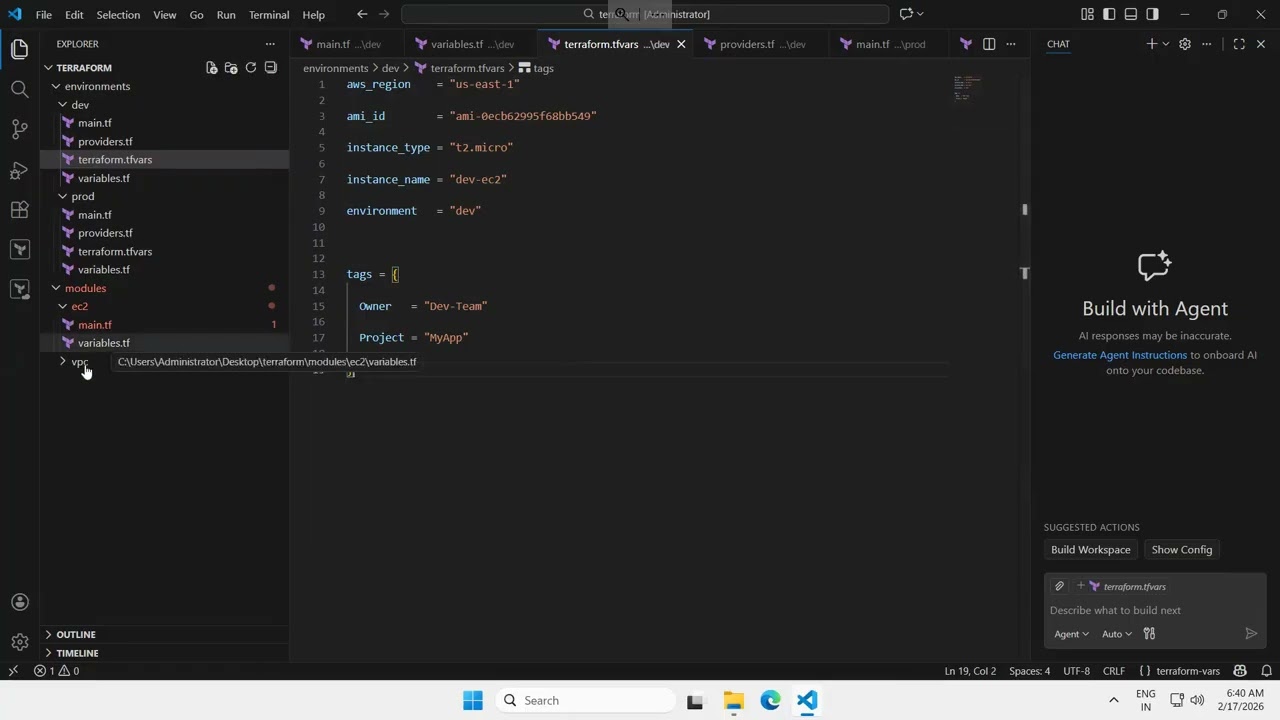The image size is (1280, 720).
Task: Open the Source Control view
Action: [19, 129]
